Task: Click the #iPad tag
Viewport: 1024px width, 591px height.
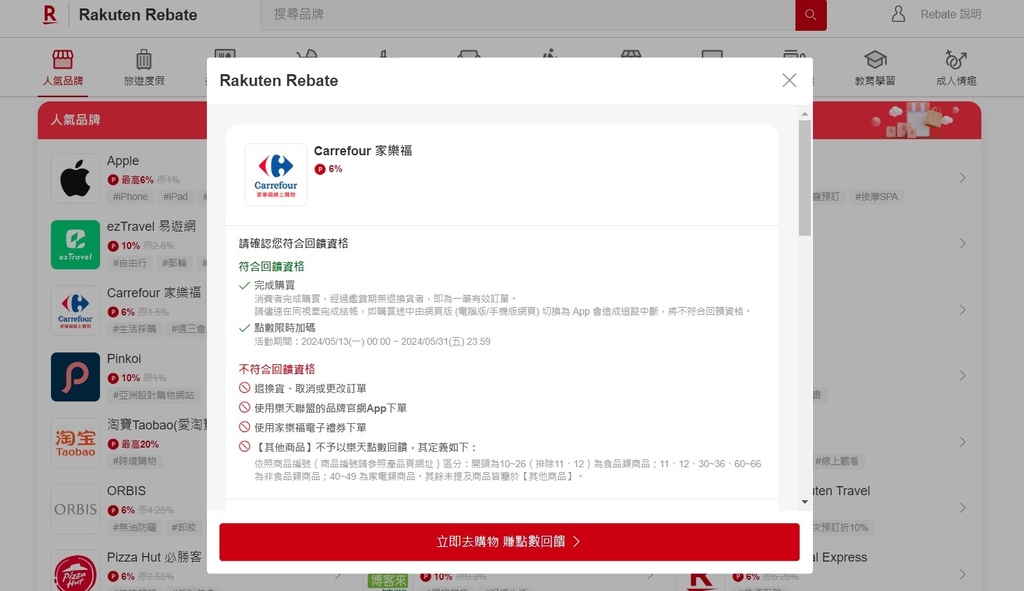Action: (175, 197)
